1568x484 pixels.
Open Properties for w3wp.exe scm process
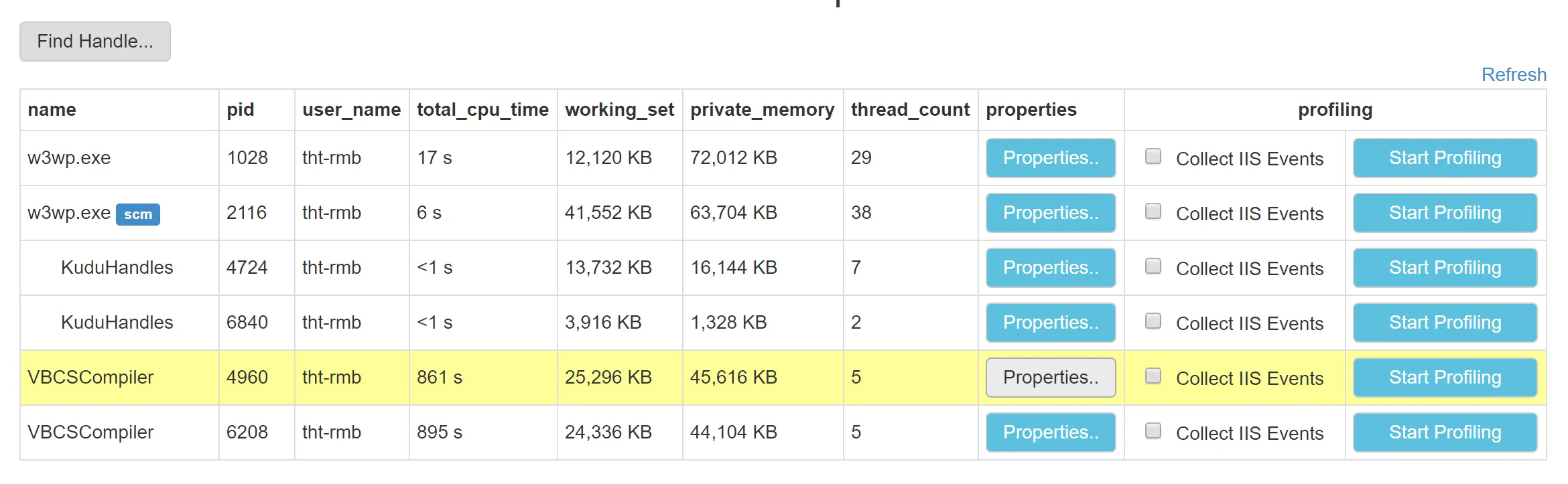point(1050,213)
